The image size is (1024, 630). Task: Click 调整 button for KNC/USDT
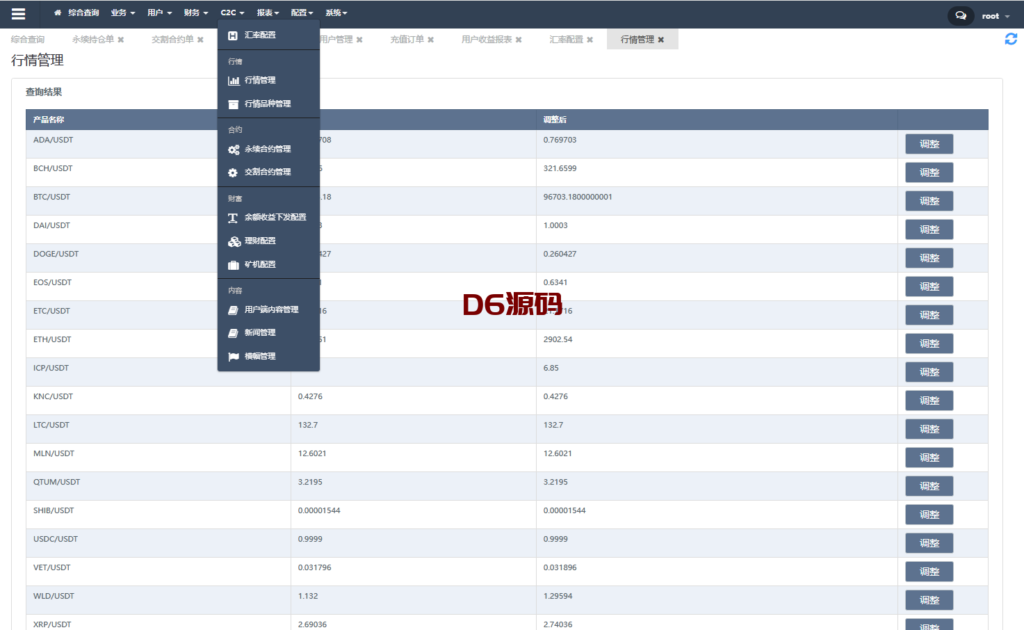[x=929, y=401]
